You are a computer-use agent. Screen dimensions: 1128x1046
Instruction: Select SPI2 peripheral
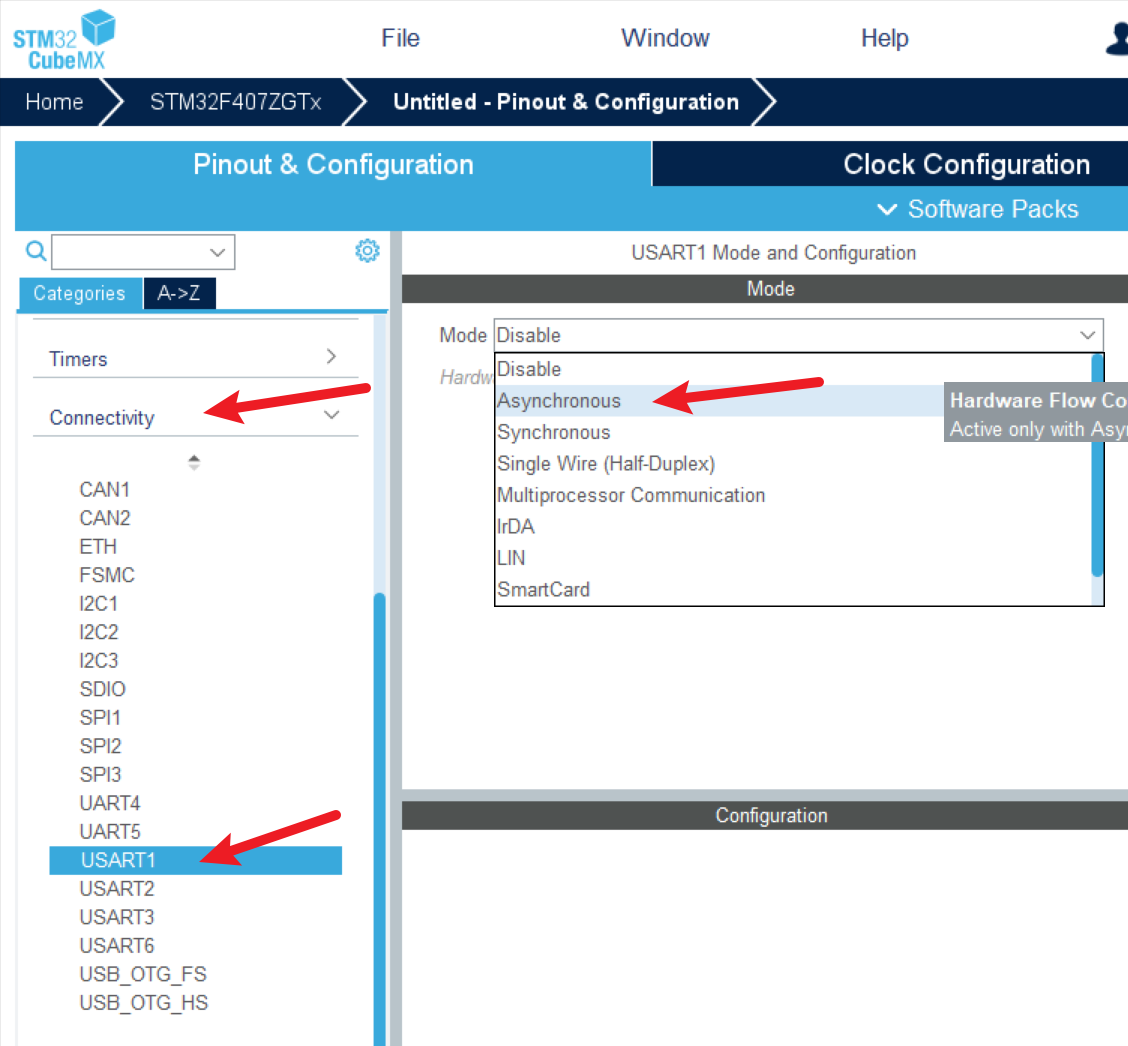(x=100, y=746)
